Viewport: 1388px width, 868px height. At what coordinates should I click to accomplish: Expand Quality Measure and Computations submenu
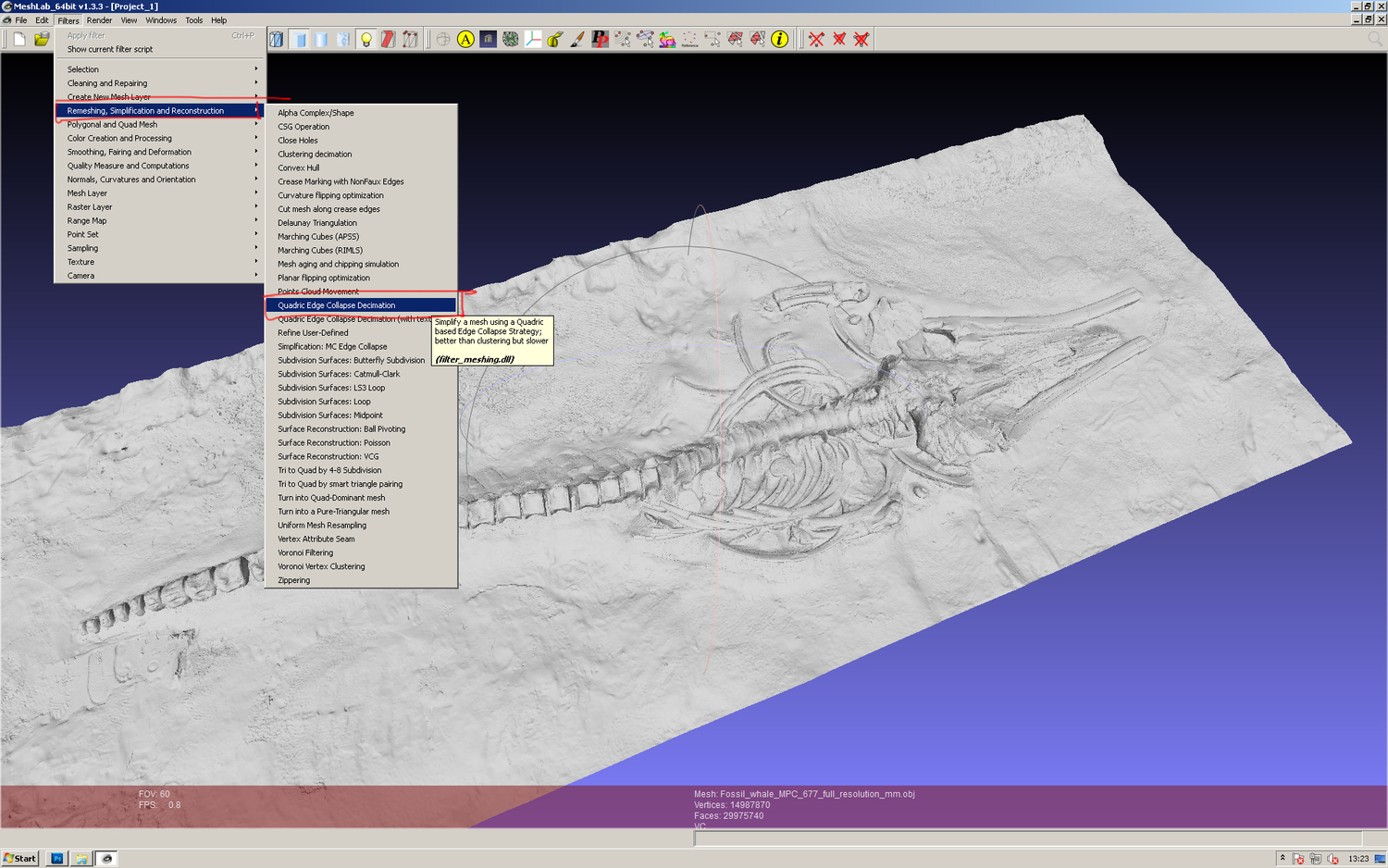(160, 166)
